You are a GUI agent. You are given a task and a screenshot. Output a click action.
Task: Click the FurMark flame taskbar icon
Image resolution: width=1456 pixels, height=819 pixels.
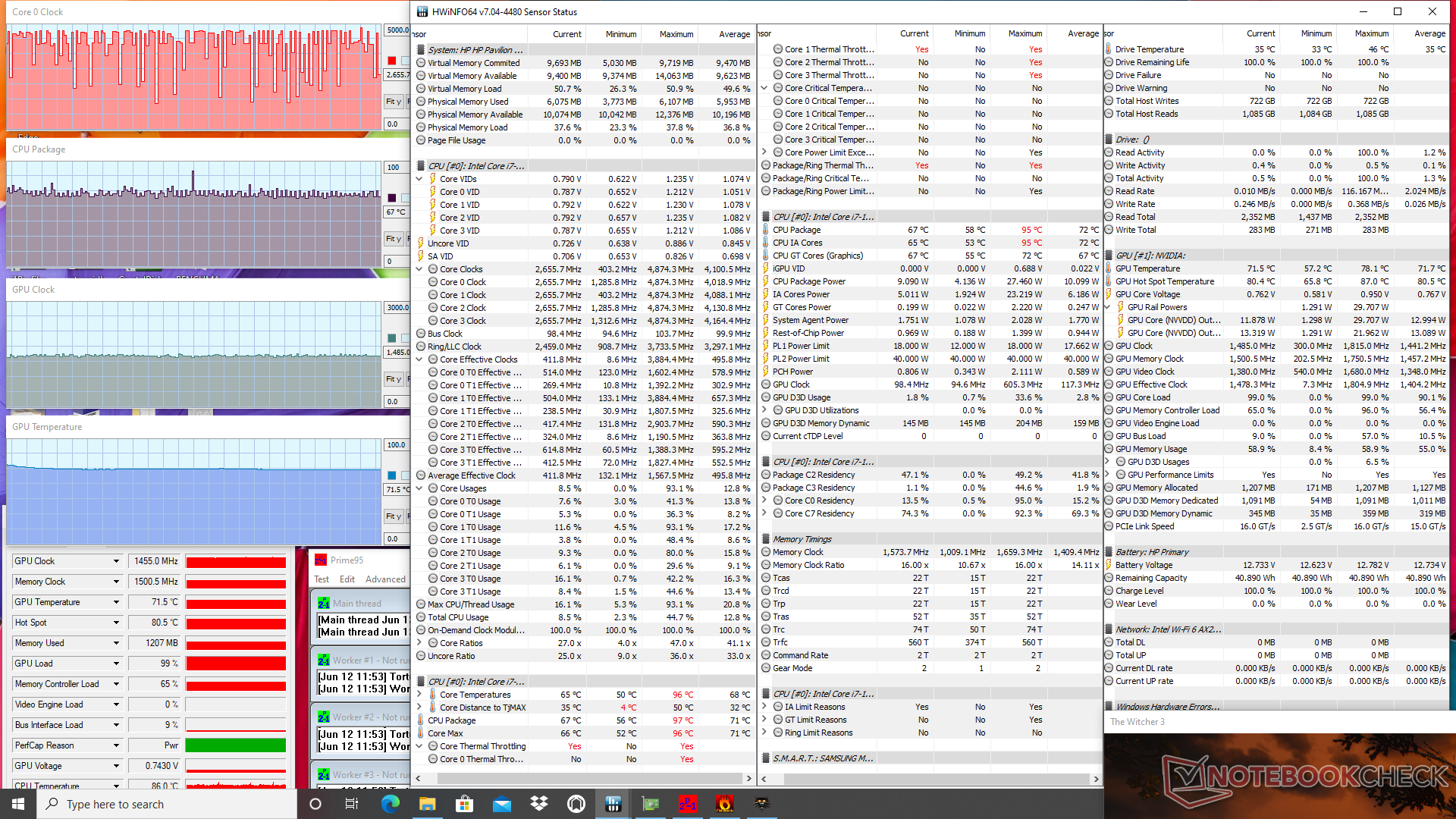[725, 804]
